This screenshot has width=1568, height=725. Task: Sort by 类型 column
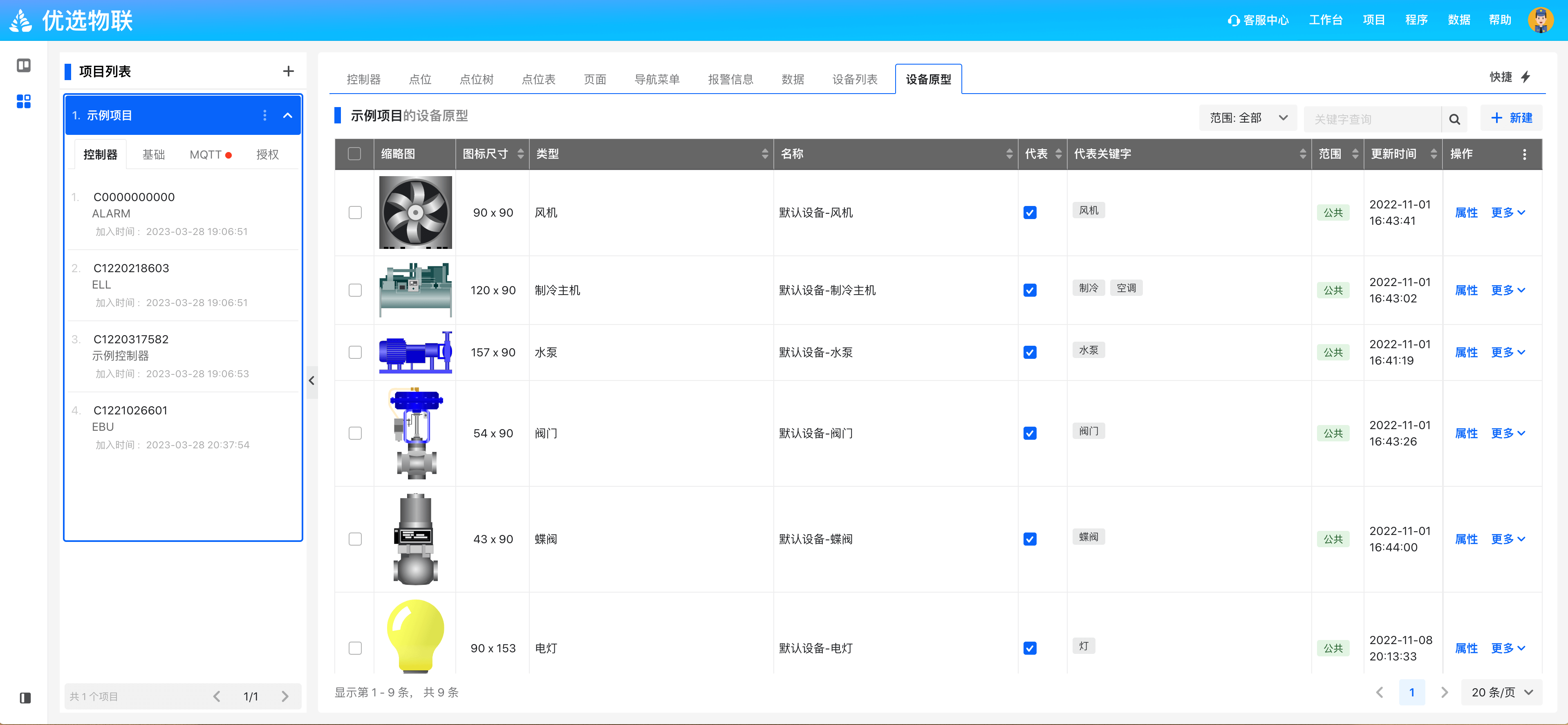click(x=765, y=154)
